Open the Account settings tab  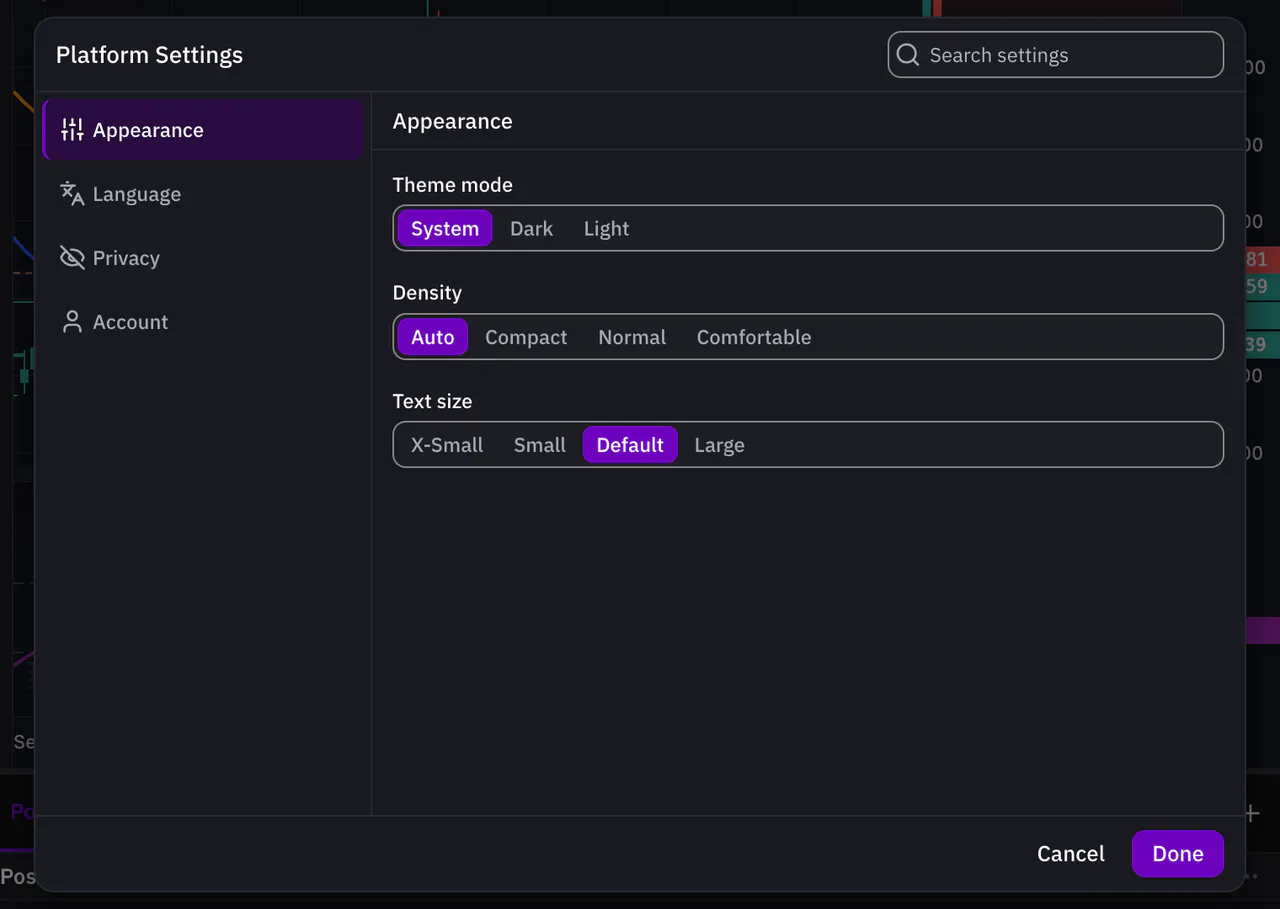point(203,322)
